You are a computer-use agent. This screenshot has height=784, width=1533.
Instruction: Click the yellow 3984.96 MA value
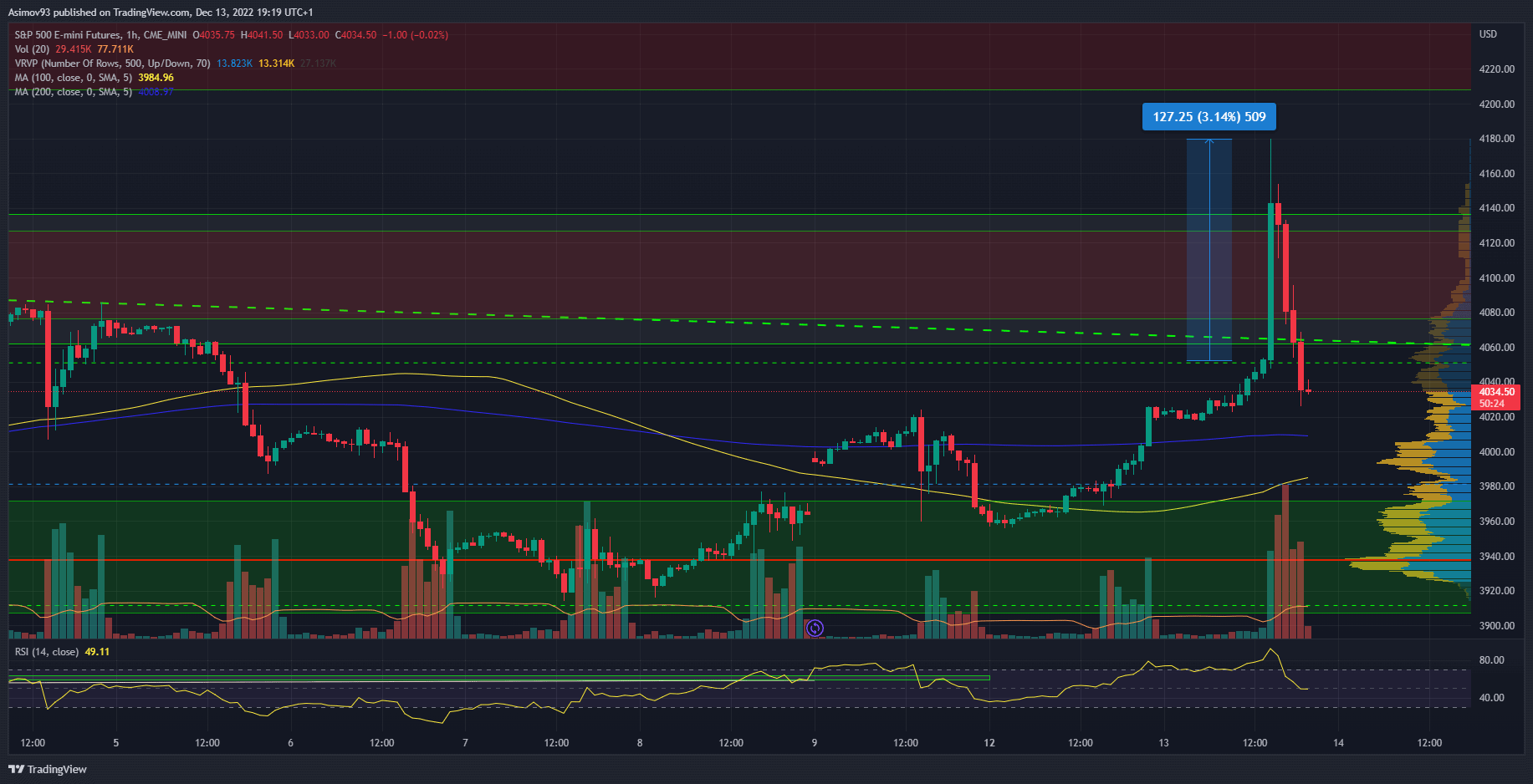pyautogui.click(x=156, y=78)
